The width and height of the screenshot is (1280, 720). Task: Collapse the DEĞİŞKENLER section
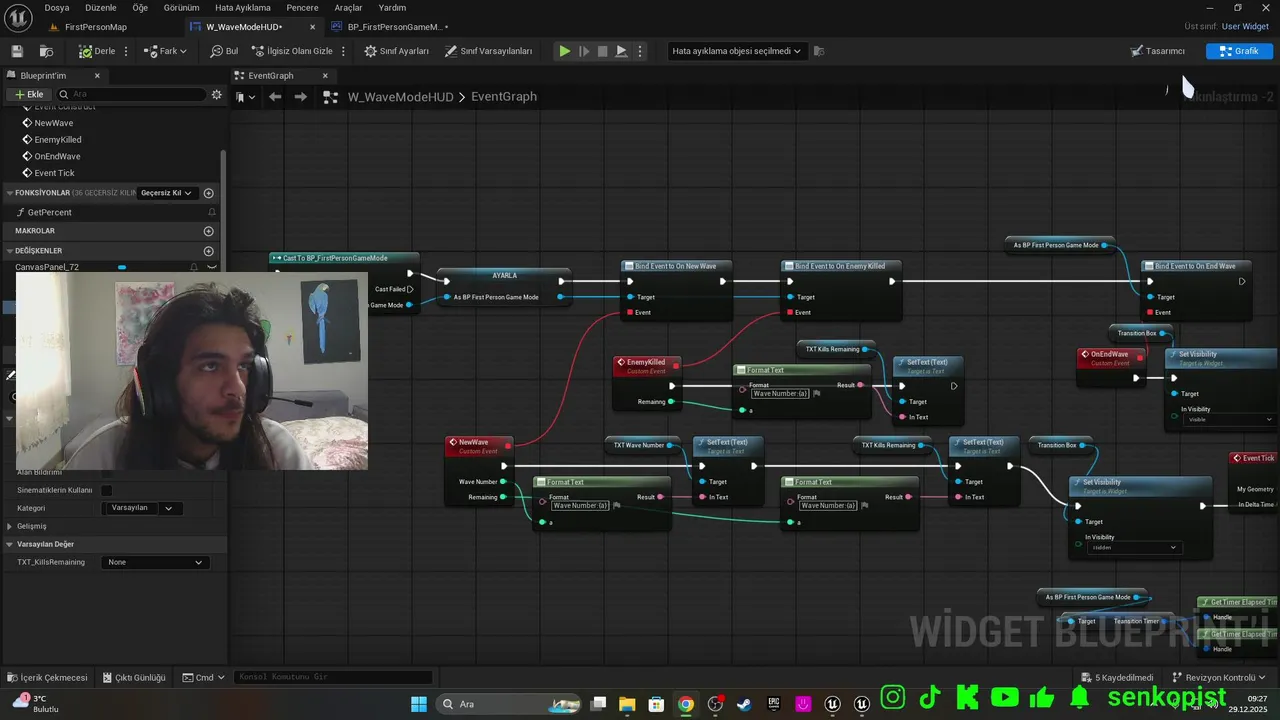pos(9,251)
